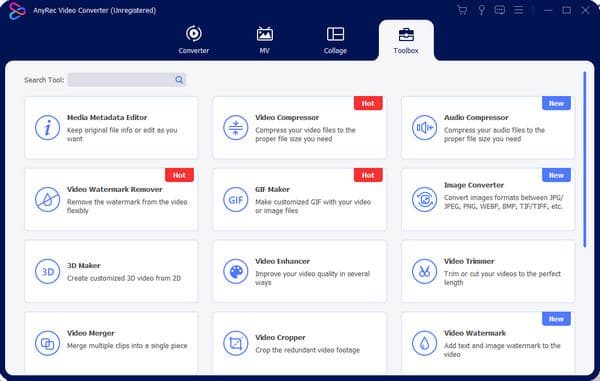Image resolution: width=600 pixels, height=381 pixels.
Task: Click the AnyRec logo icon
Action: (x=17, y=11)
